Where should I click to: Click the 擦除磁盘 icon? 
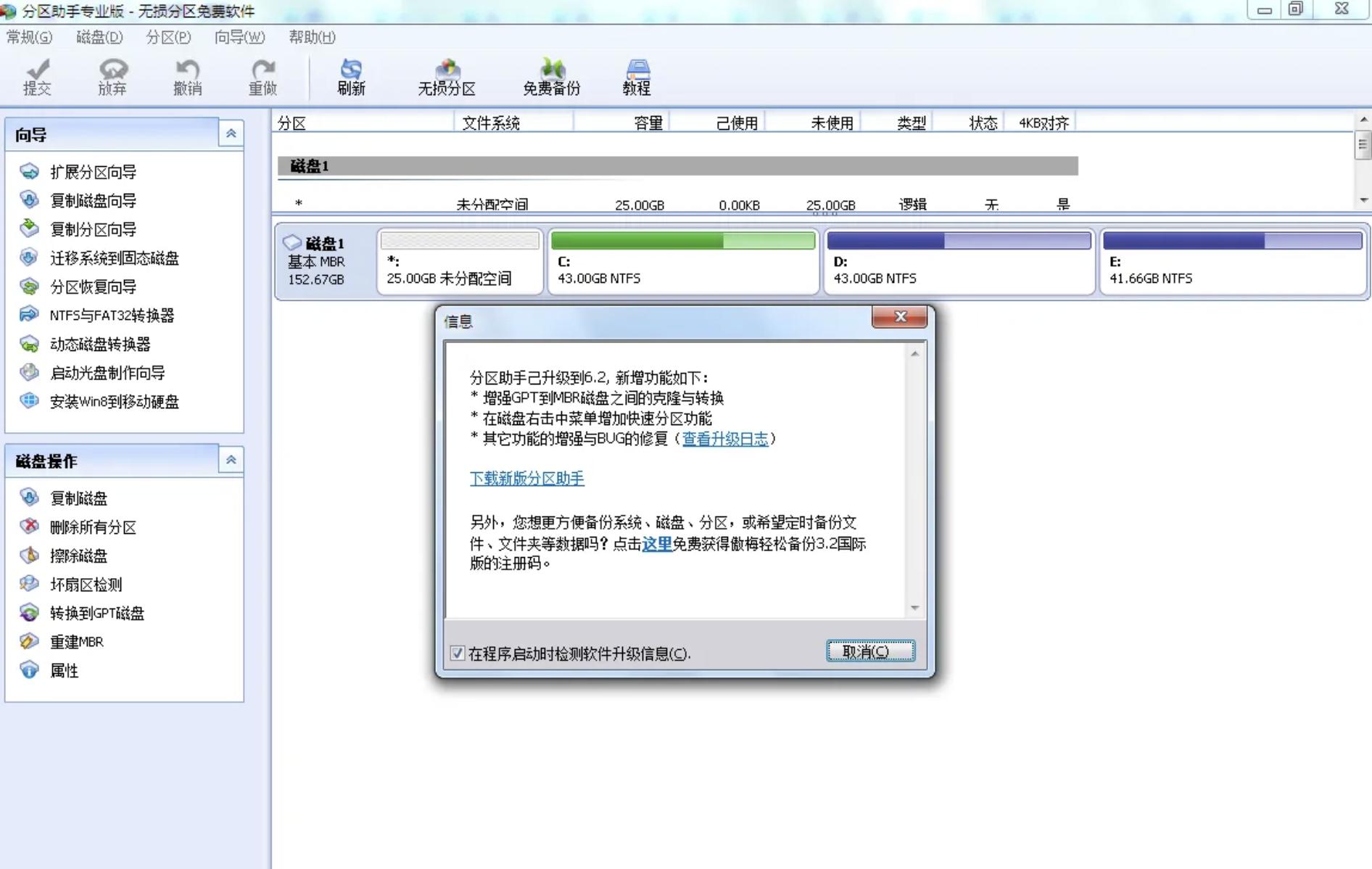pyautogui.click(x=29, y=555)
